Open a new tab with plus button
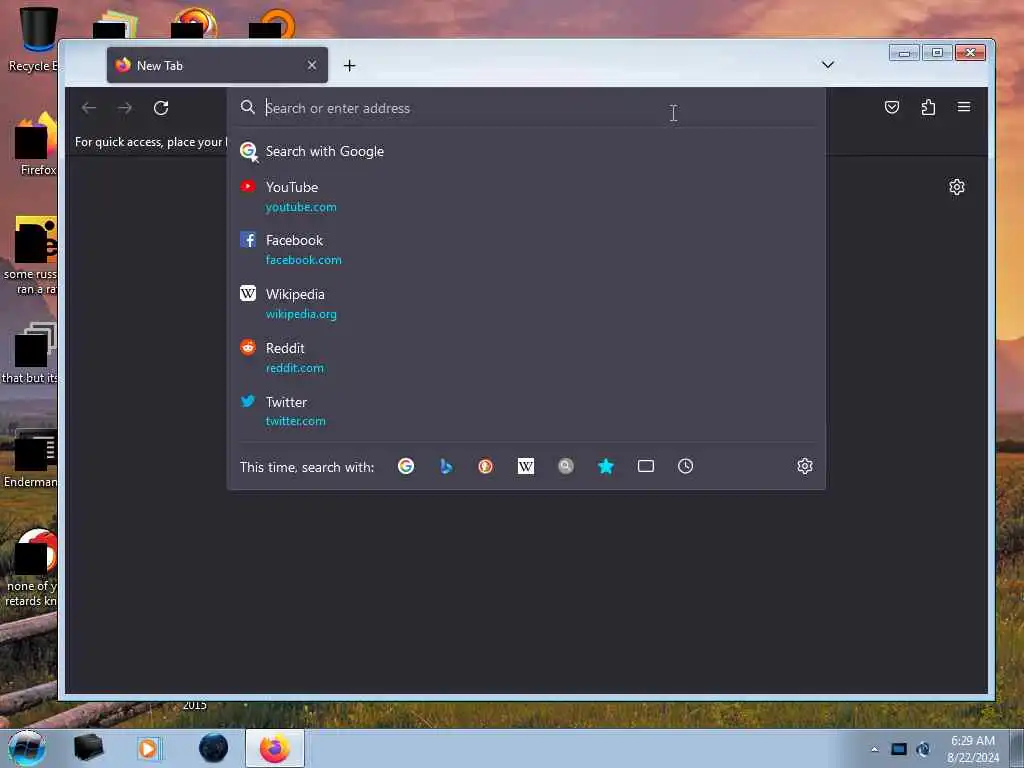The image size is (1024, 768). (x=349, y=65)
